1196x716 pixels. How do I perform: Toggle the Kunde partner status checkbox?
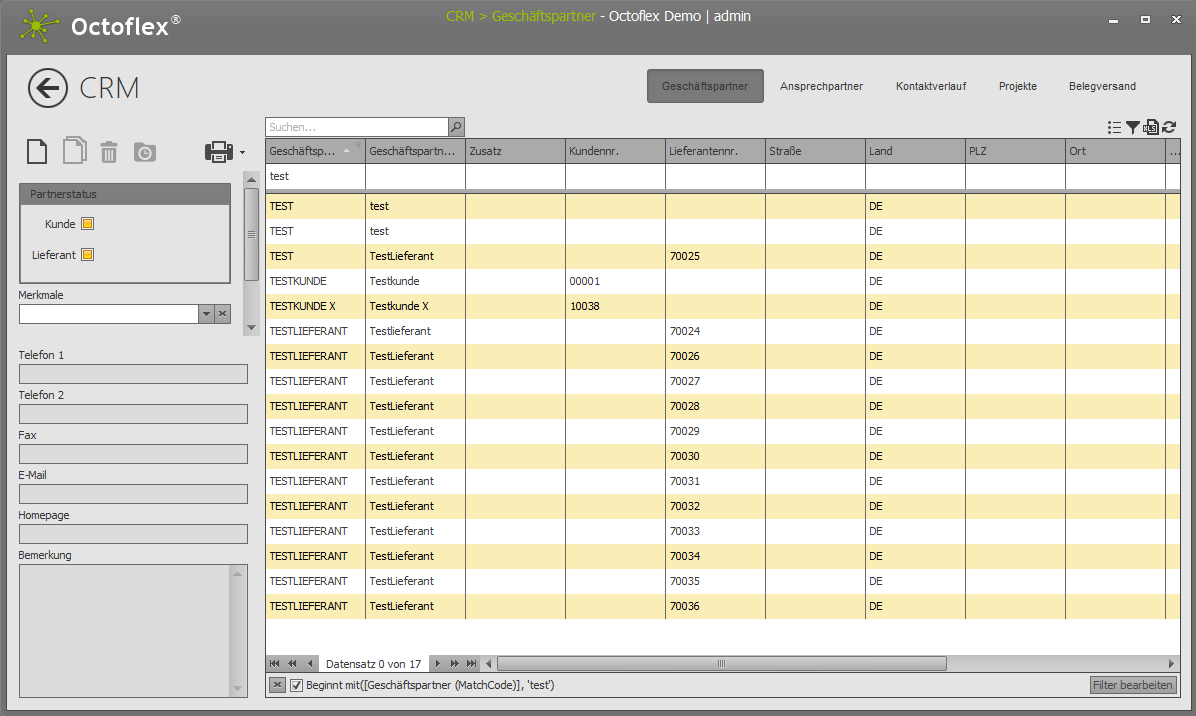pos(87,224)
